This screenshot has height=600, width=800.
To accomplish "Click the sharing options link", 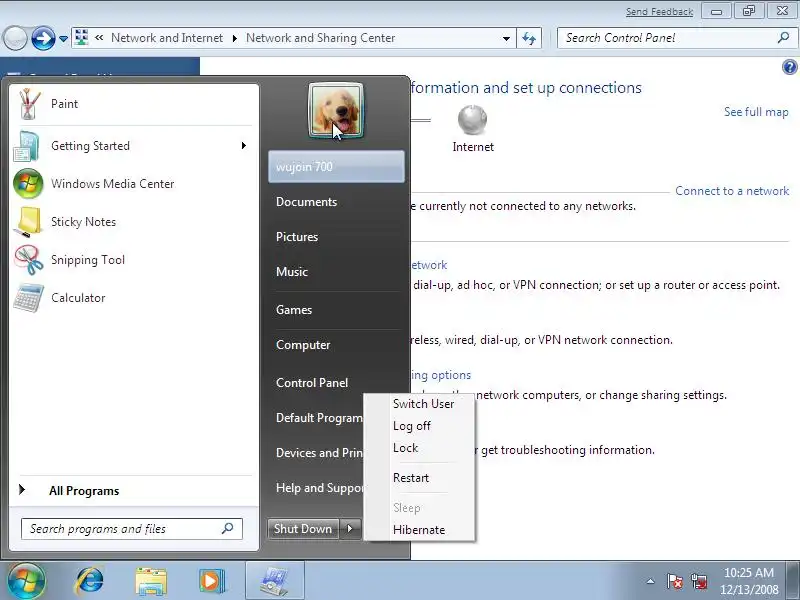I will [x=441, y=375].
